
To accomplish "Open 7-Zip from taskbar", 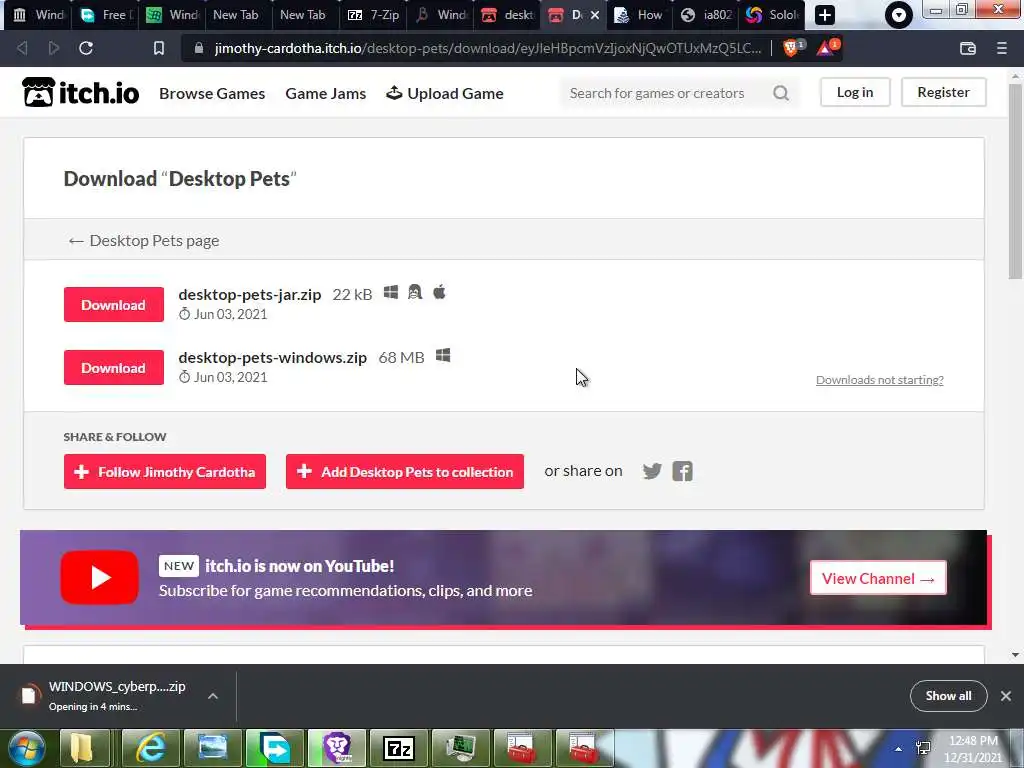I will 398,748.
